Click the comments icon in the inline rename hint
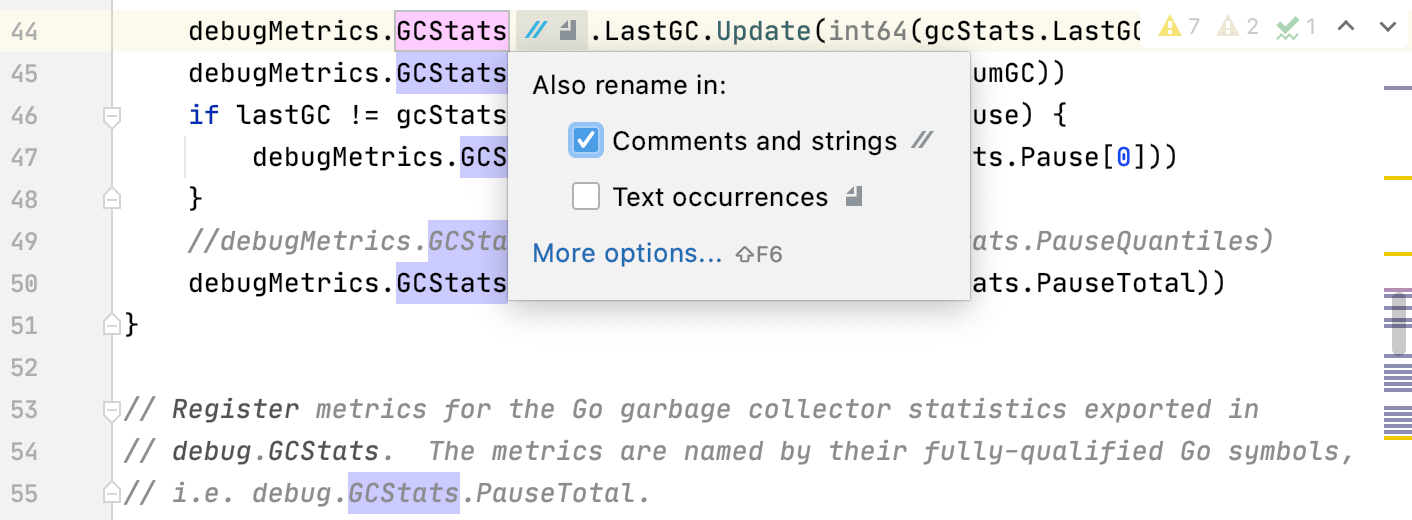This screenshot has height=520, width=1412. (536, 32)
